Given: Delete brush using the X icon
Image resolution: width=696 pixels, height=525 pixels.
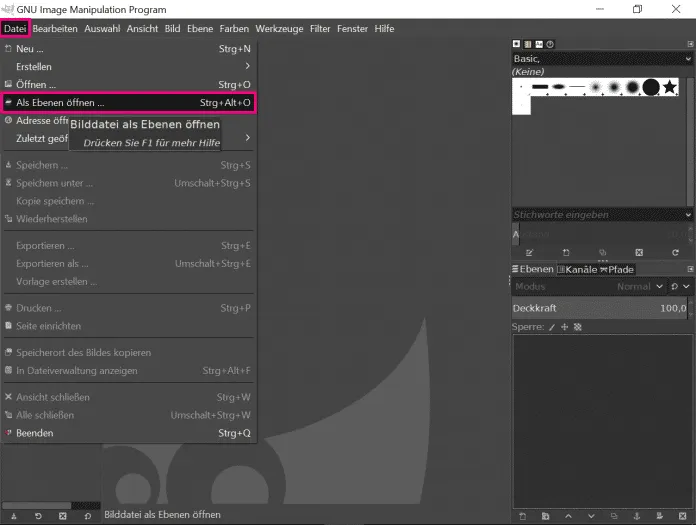Looking at the screenshot, I should (x=639, y=253).
